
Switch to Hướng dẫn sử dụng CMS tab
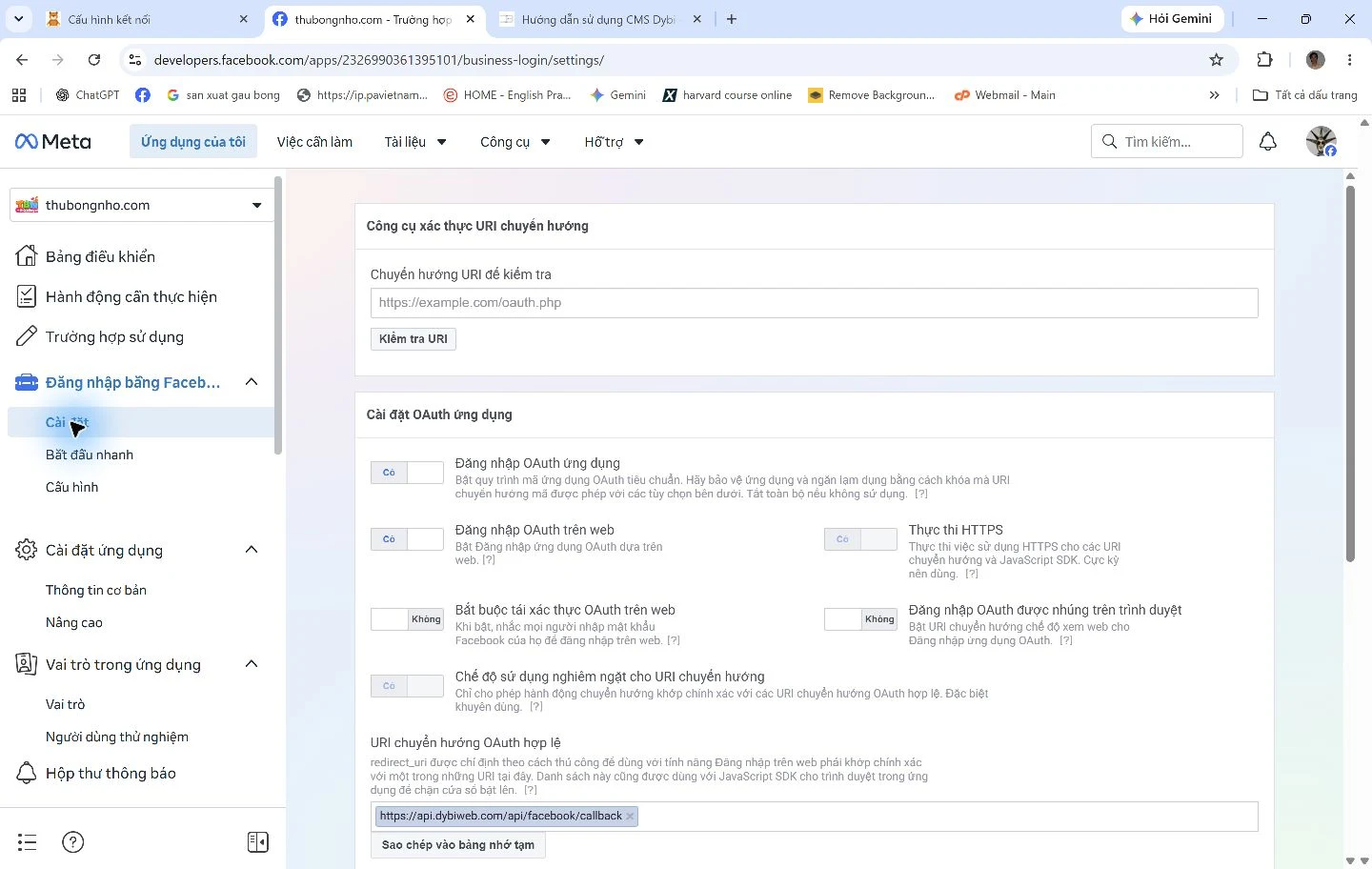[598, 19]
